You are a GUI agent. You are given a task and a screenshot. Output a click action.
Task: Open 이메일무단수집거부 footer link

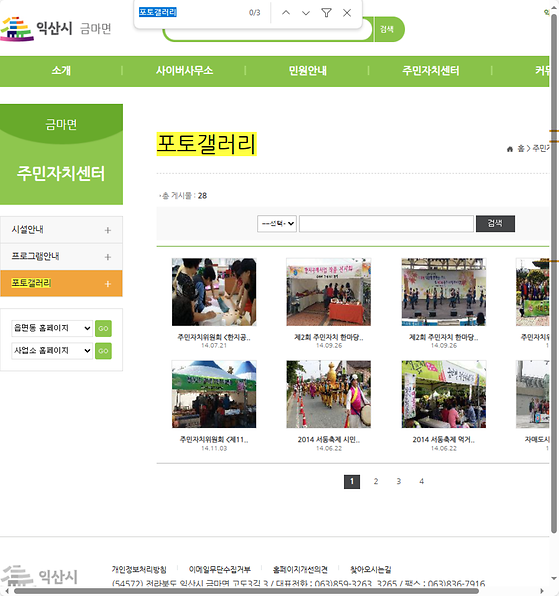tap(220, 569)
